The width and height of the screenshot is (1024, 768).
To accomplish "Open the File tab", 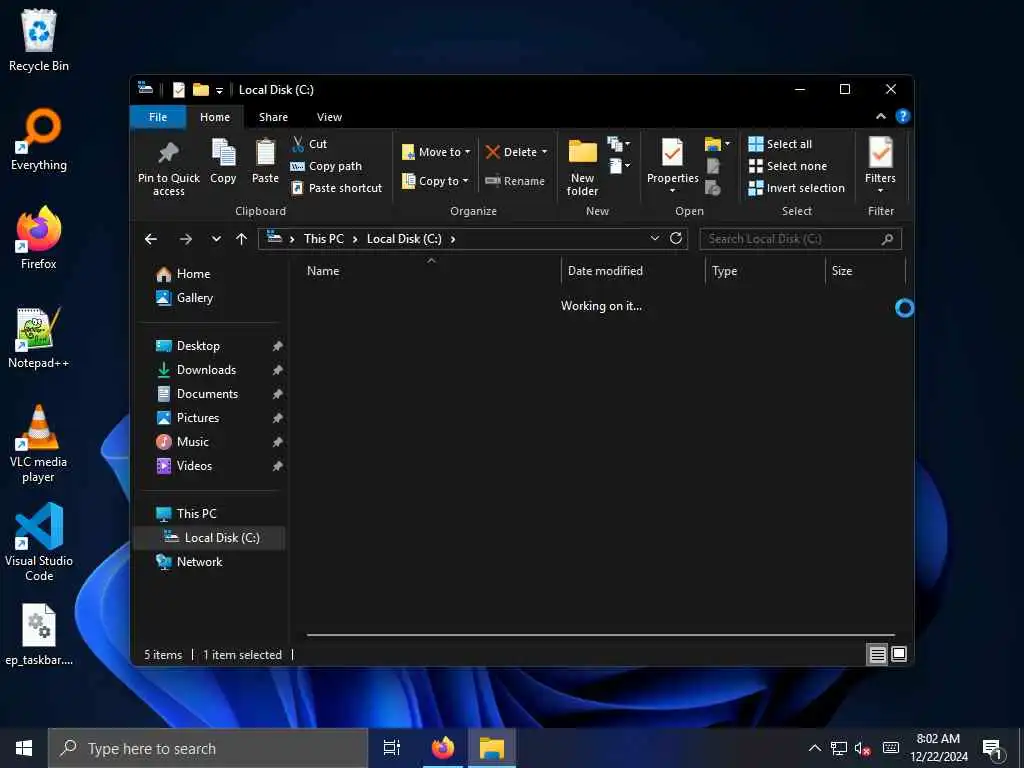I will pos(158,117).
